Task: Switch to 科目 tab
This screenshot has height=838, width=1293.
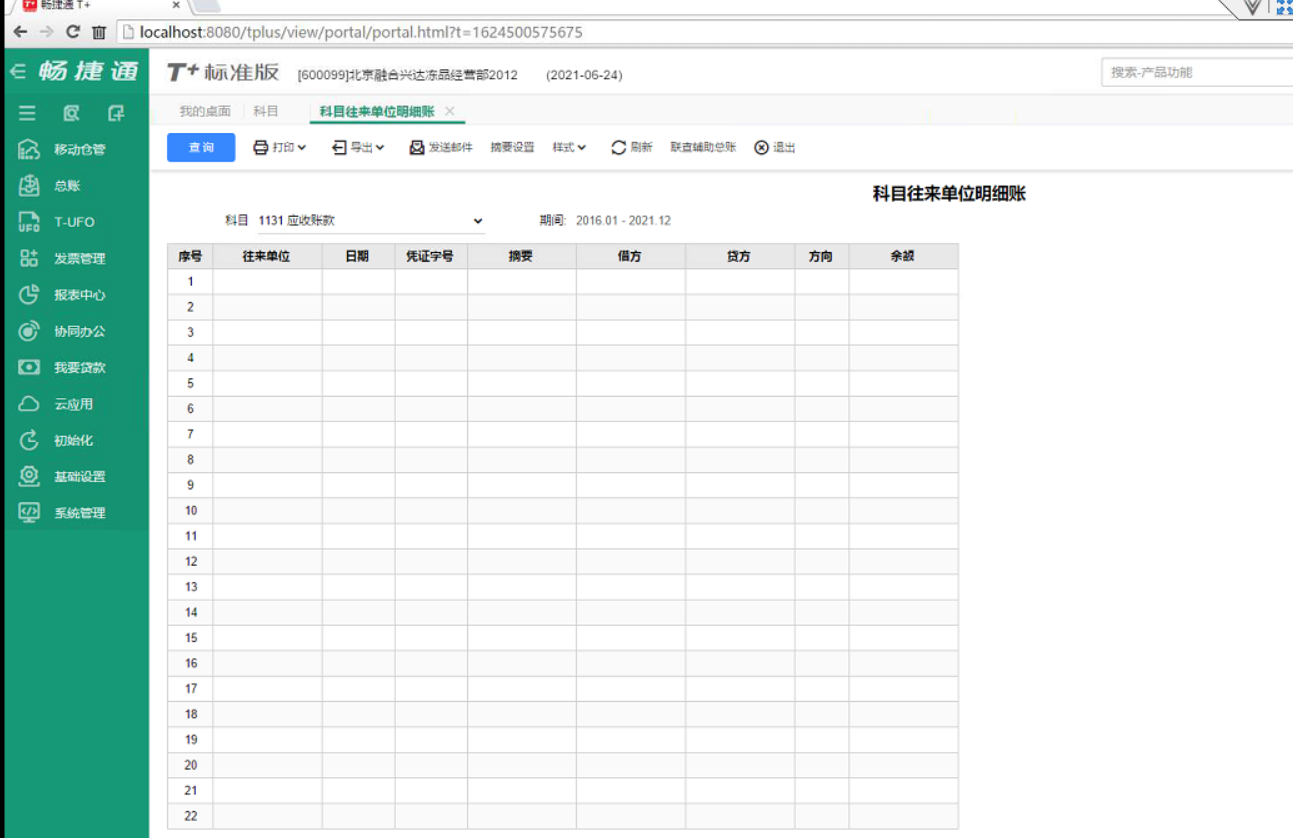Action: (266, 111)
